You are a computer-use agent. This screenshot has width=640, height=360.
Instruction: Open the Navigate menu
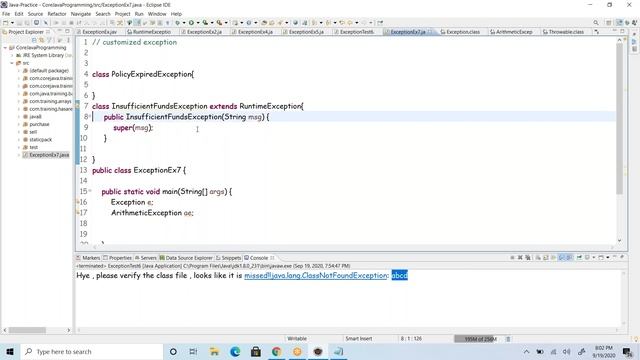pyautogui.click(x=81, y=14)
